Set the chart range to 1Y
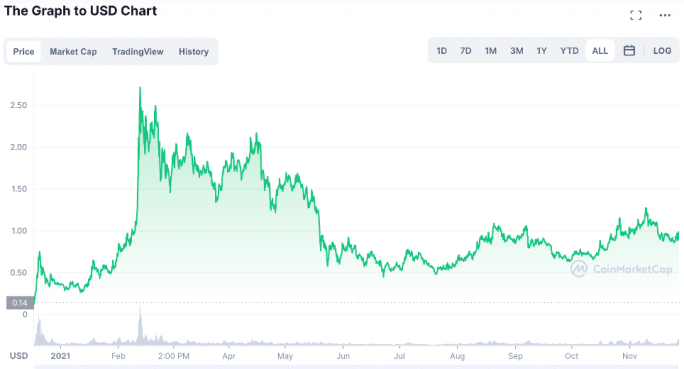The width and height of the screenshot is (684, 369). 542,51
